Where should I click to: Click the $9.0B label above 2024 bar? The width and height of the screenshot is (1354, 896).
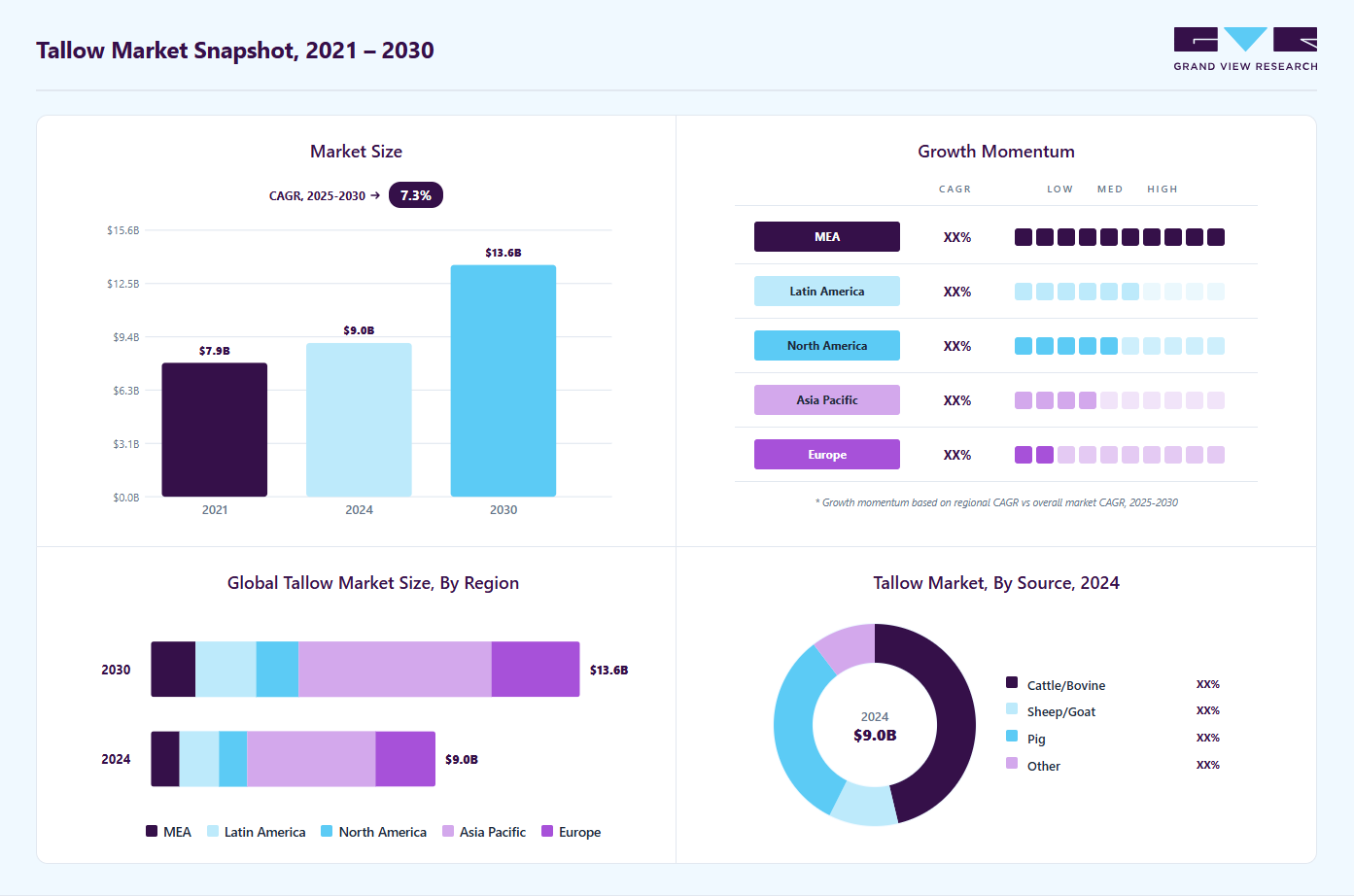pyautogui.click(x=359, y=330)
